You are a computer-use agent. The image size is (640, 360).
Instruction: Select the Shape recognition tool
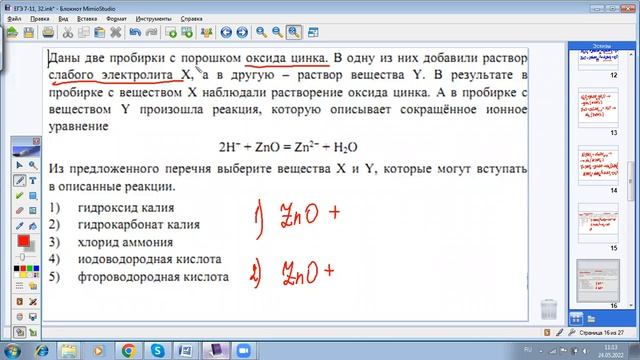33,196
